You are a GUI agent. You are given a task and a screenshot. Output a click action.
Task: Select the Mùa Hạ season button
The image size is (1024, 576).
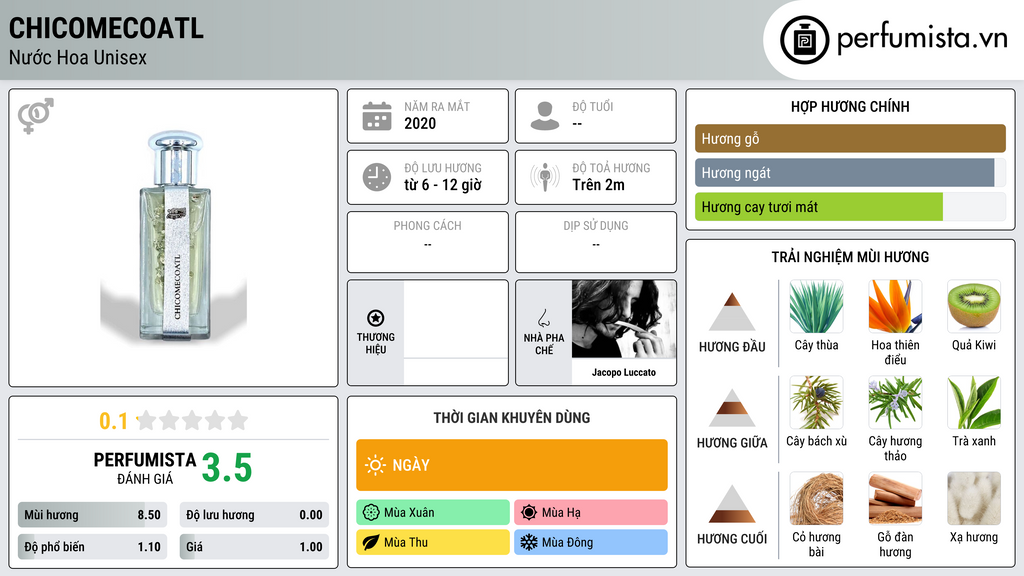click(x=591, y=513)
